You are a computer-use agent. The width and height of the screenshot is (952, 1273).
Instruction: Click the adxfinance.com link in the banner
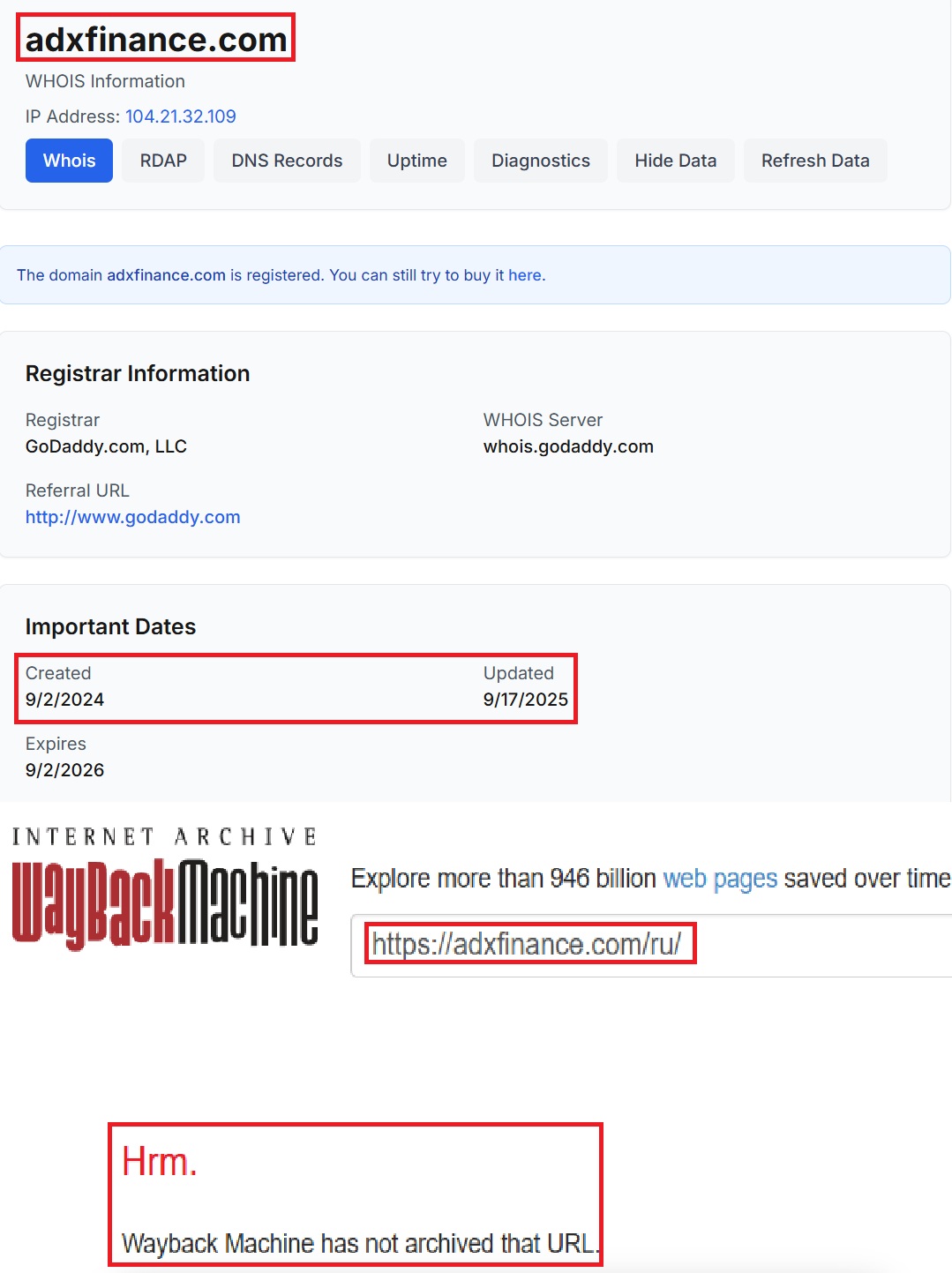coord(166,275)
